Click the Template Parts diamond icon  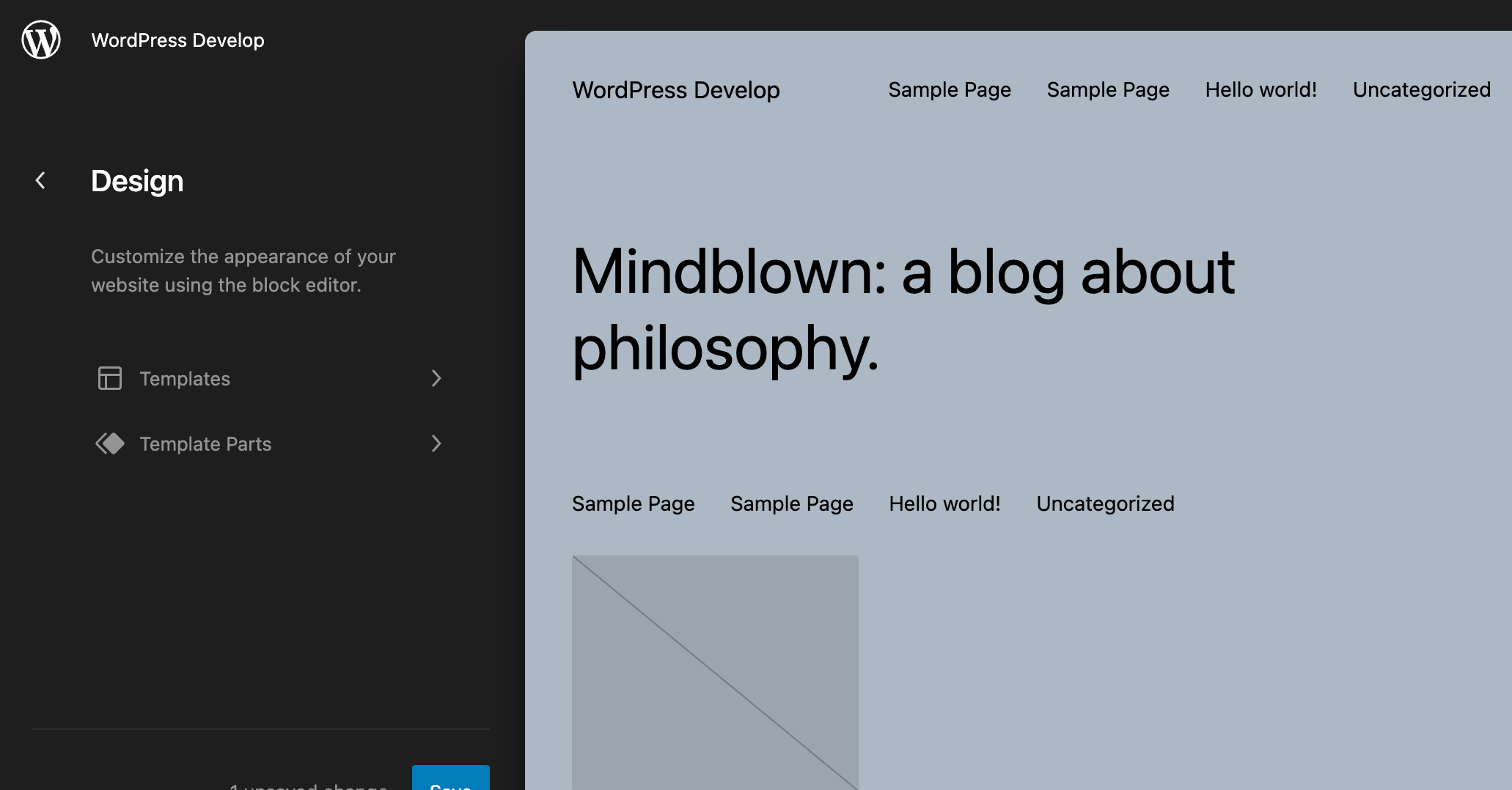[110, 443]
